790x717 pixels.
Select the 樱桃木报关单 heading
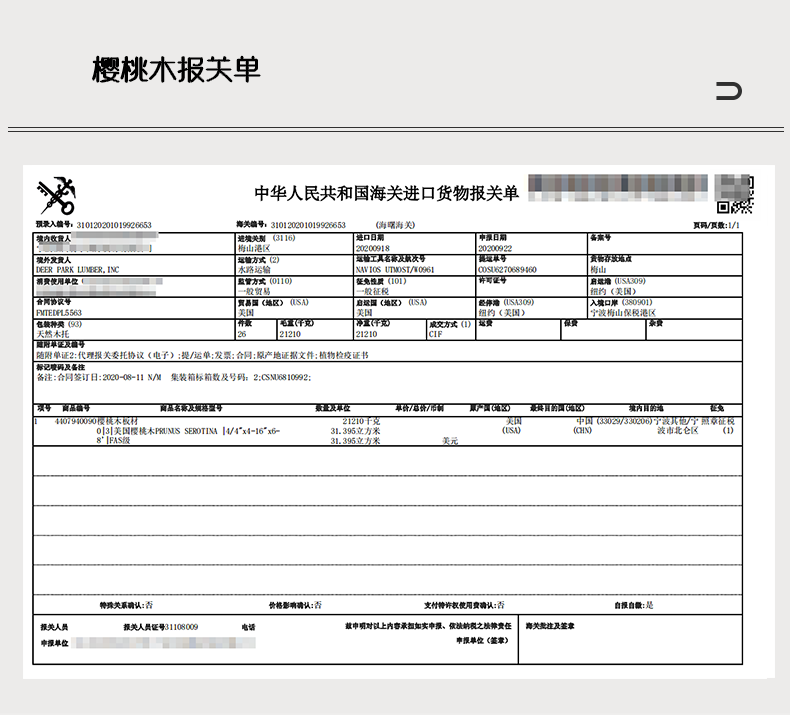click(176, 70)
